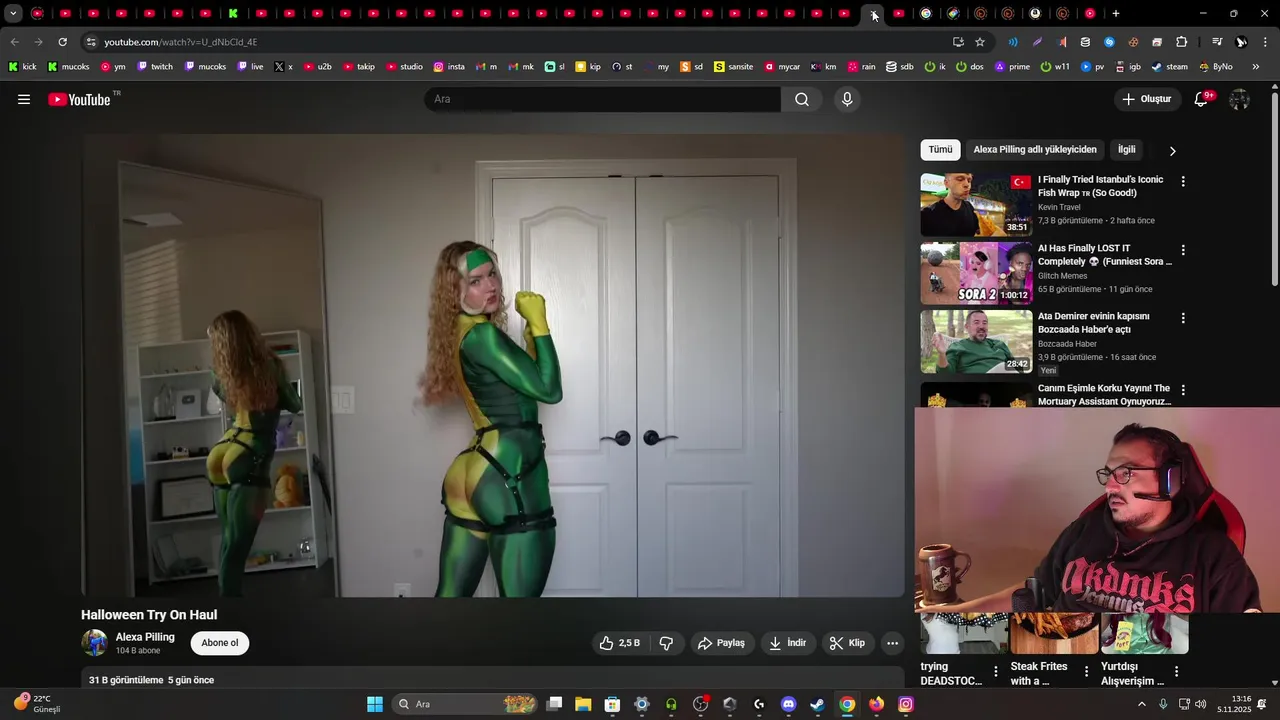1280x720 pixels.
Task: Like the video with thumbs up
Action: tap(620, 643)
